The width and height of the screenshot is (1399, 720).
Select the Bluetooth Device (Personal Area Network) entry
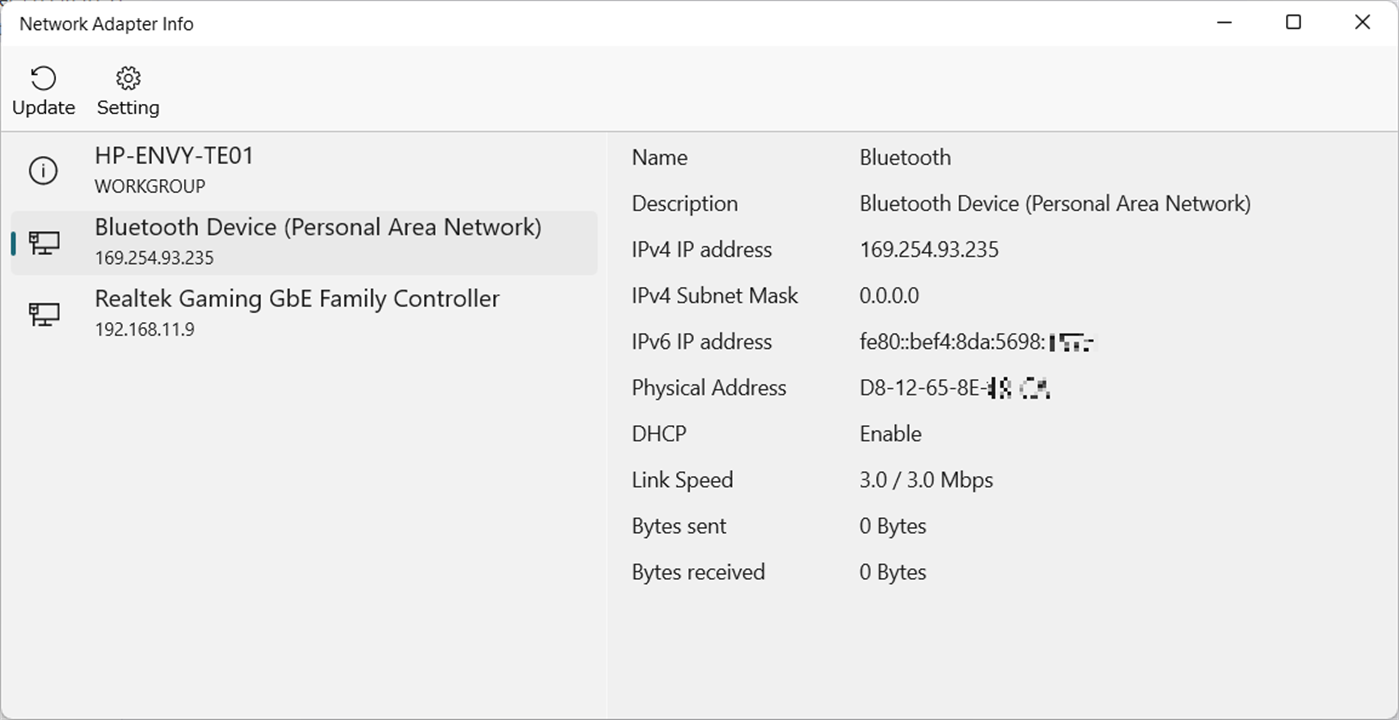pyautogui.click(x=317, y=240)
